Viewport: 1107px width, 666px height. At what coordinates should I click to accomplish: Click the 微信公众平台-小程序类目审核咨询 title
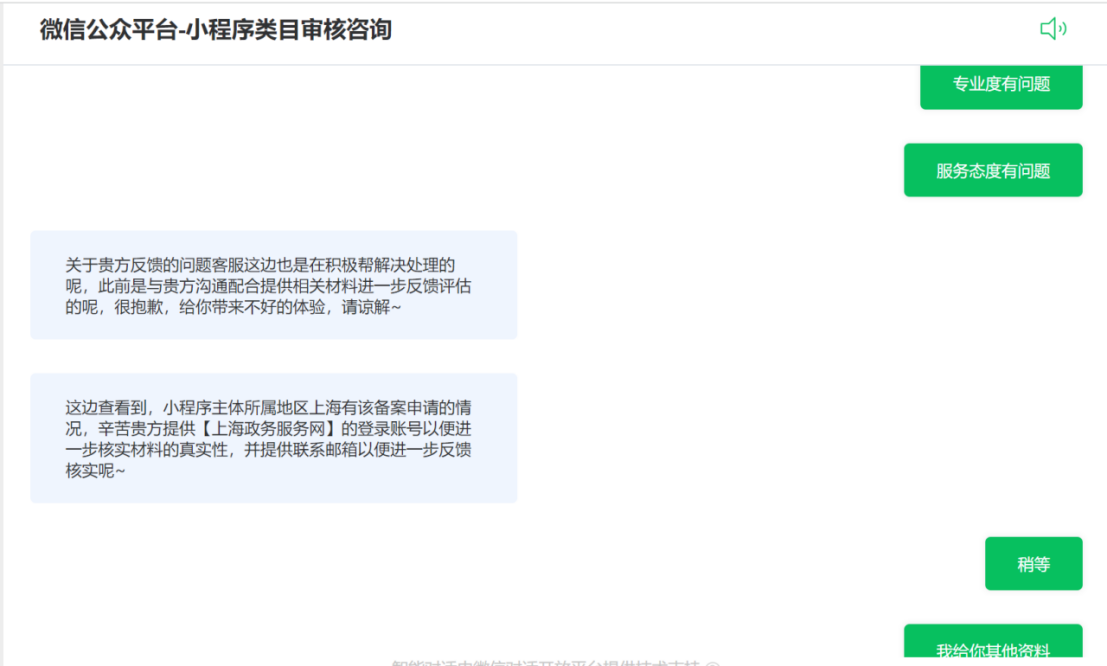215,30
